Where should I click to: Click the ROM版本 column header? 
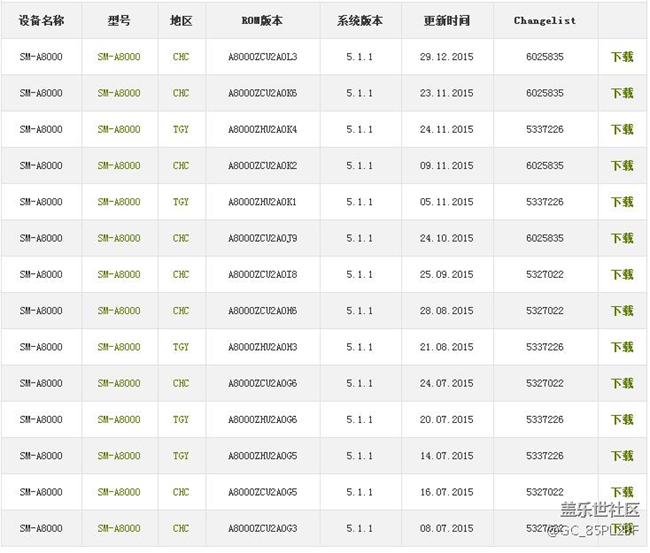(262, 20)
